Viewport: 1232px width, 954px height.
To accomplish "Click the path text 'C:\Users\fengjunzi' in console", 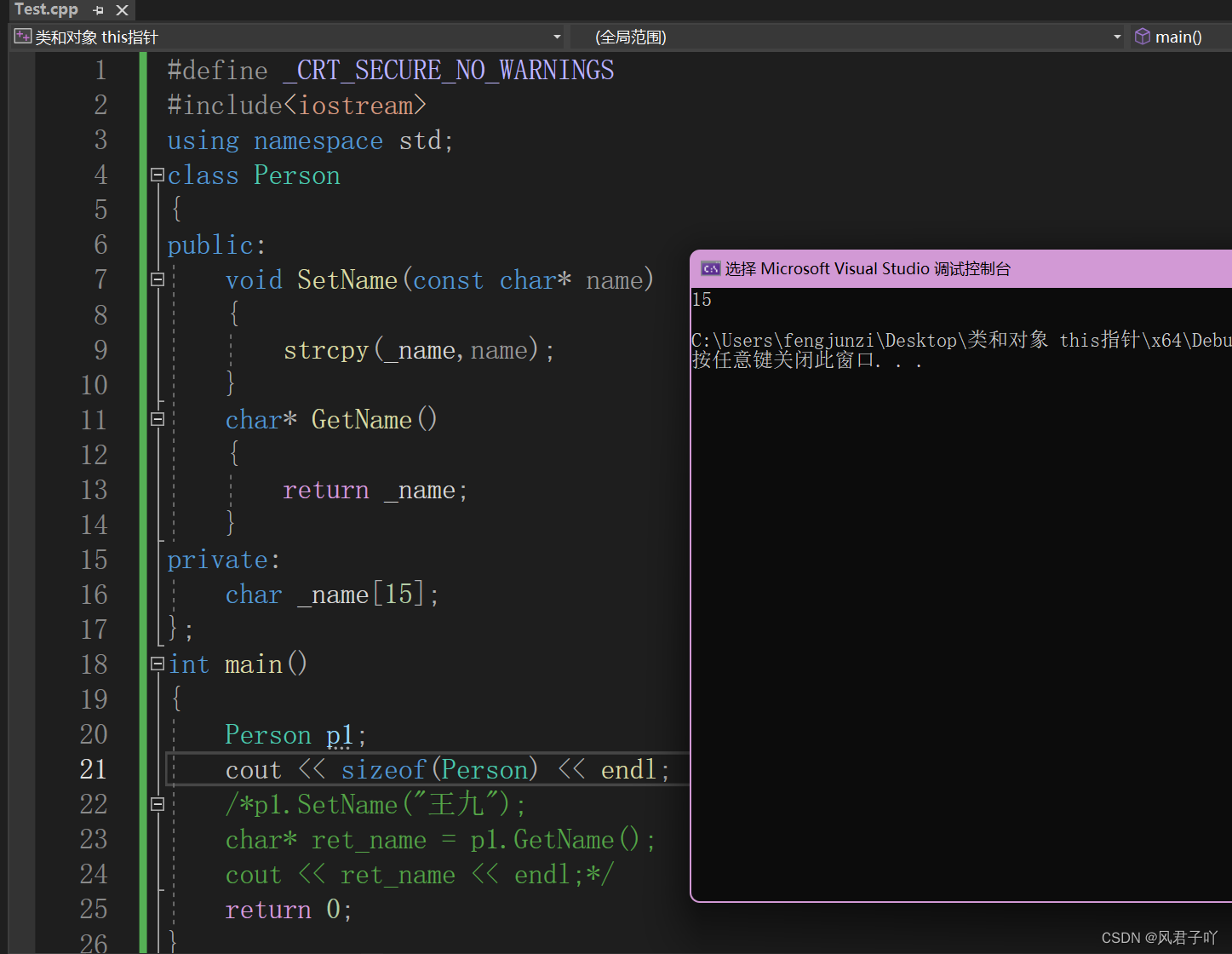I will click(782, 341).
